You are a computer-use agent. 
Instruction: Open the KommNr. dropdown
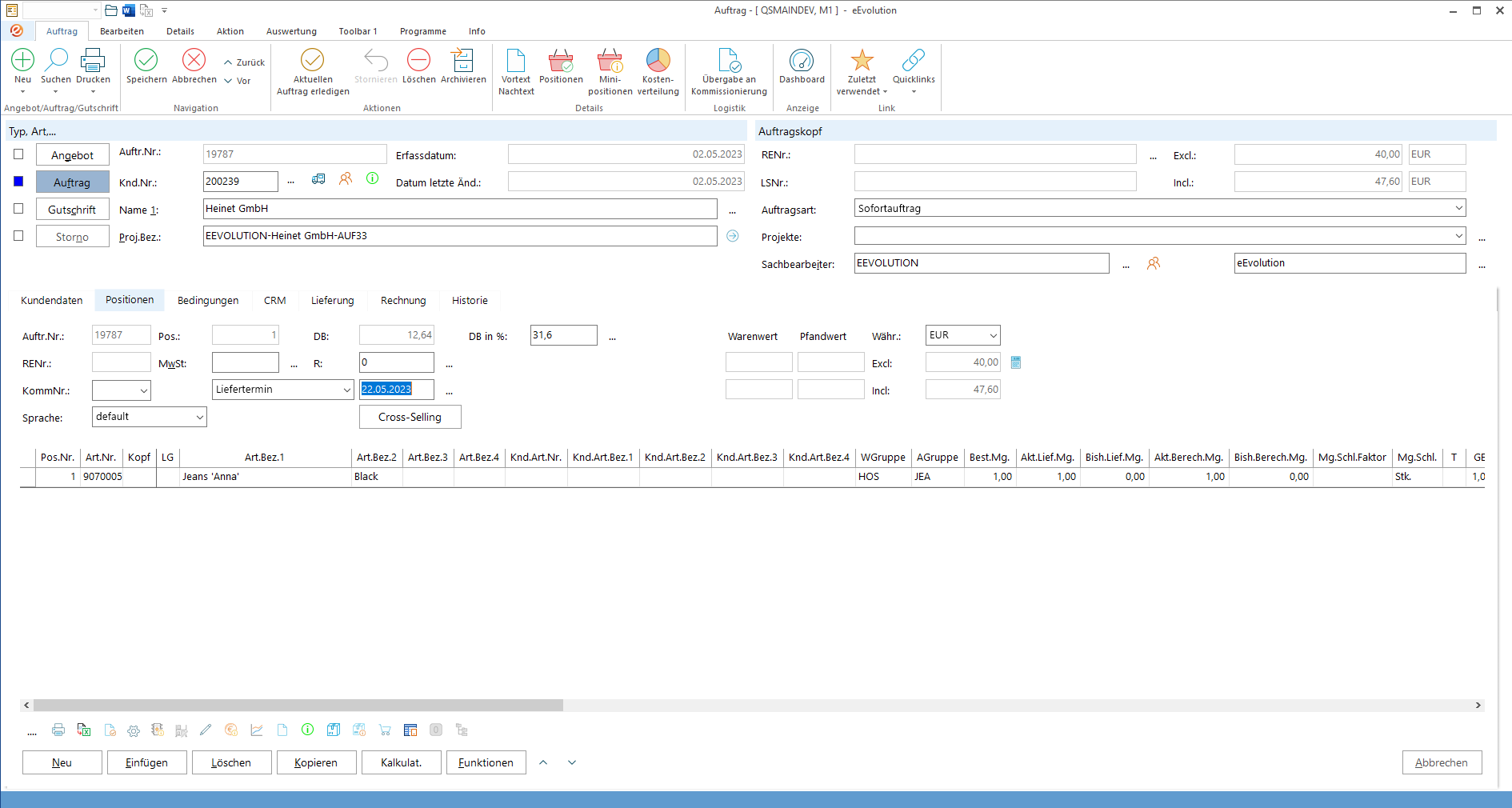point(144,390)
